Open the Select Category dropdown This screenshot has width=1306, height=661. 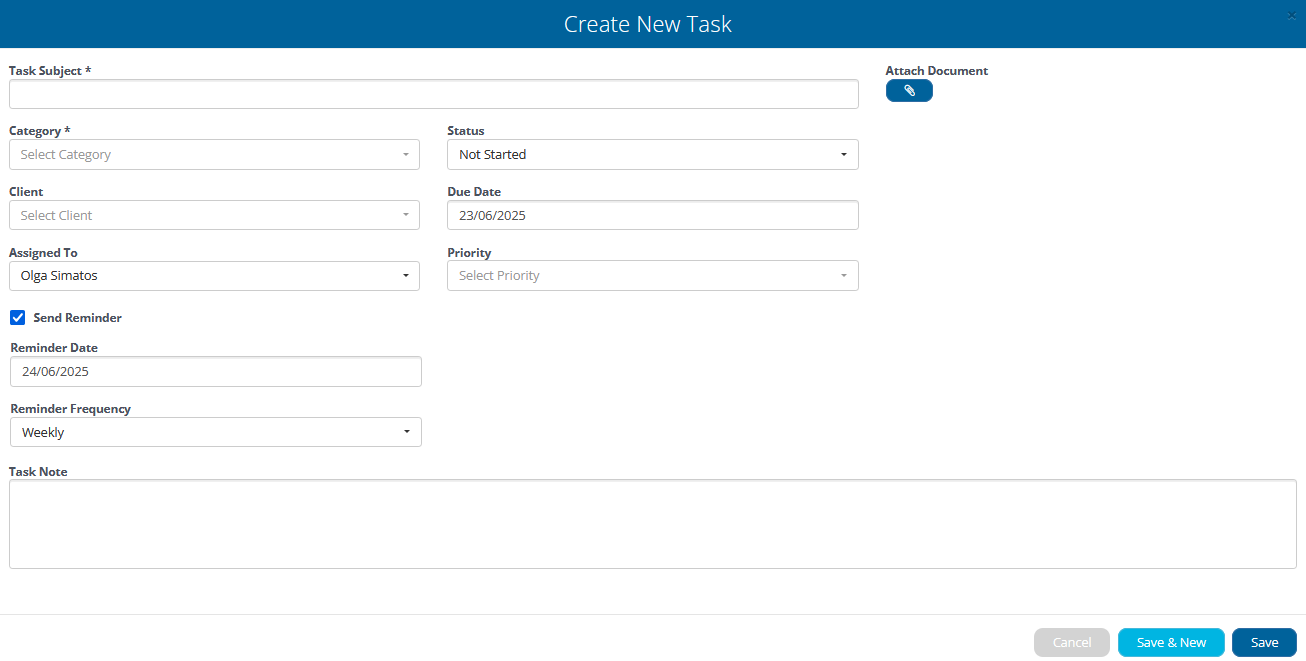point(214,155)
